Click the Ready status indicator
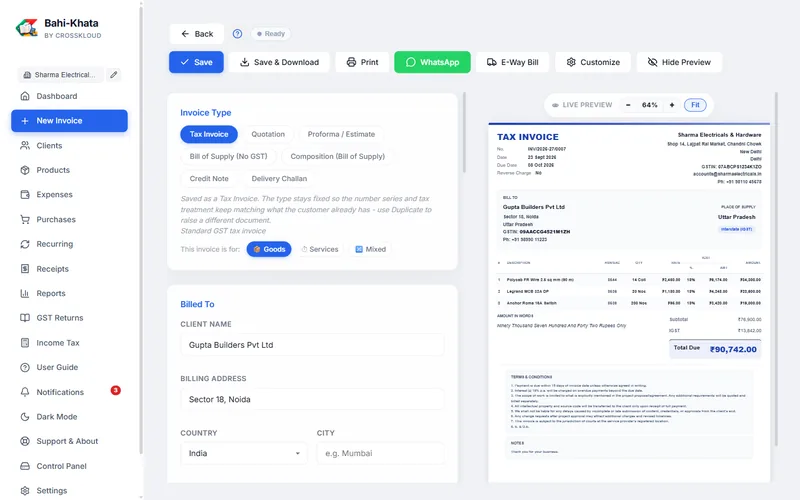The image size is (800, 500). click(x=271, y=34)
